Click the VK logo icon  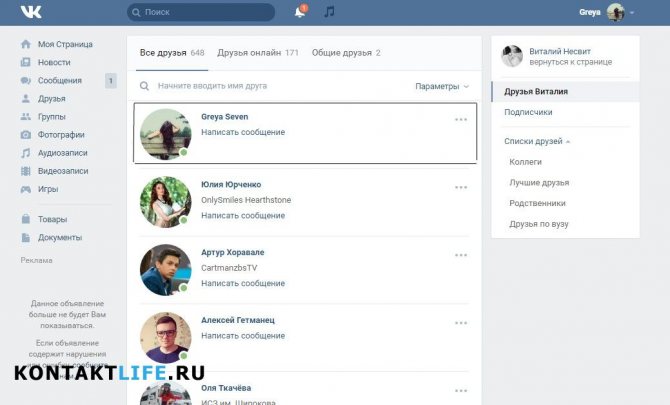tap(31, 12)
